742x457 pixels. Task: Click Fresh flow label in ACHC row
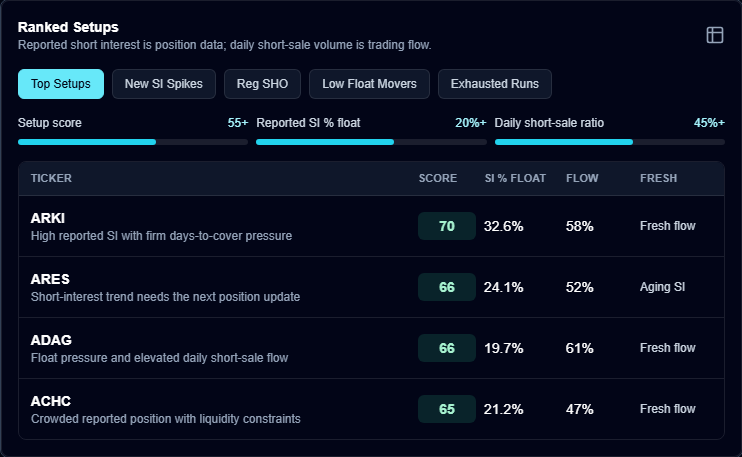click(668, 409)
